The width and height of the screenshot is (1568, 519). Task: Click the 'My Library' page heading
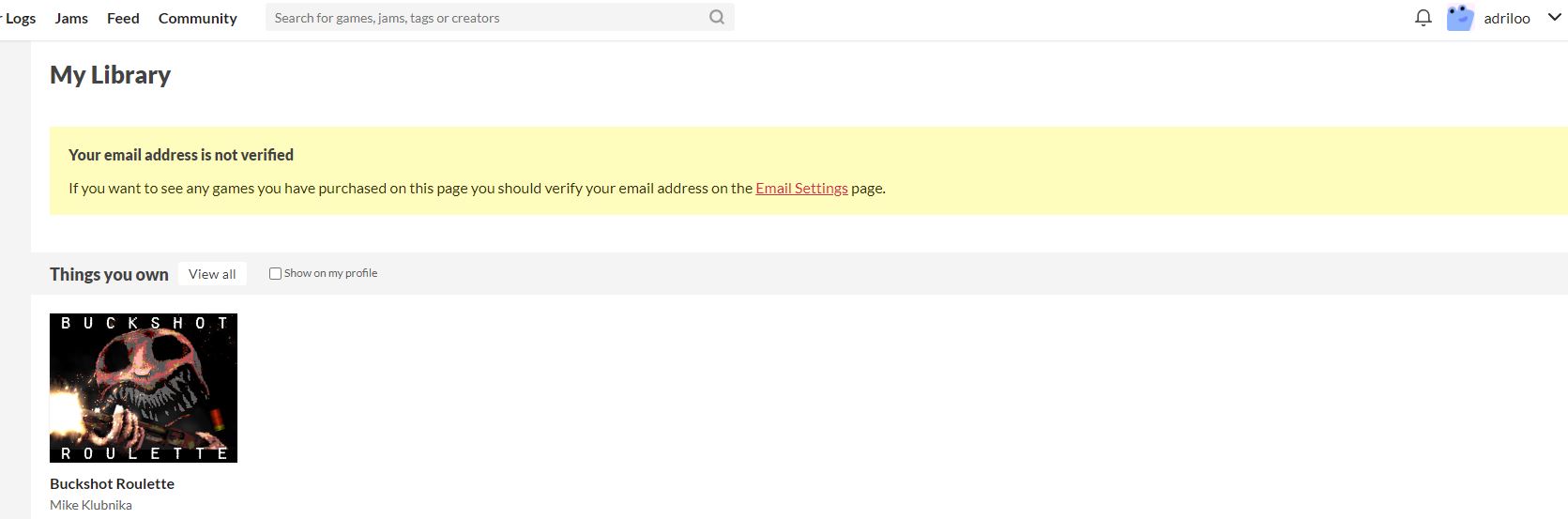click(110, 75)
